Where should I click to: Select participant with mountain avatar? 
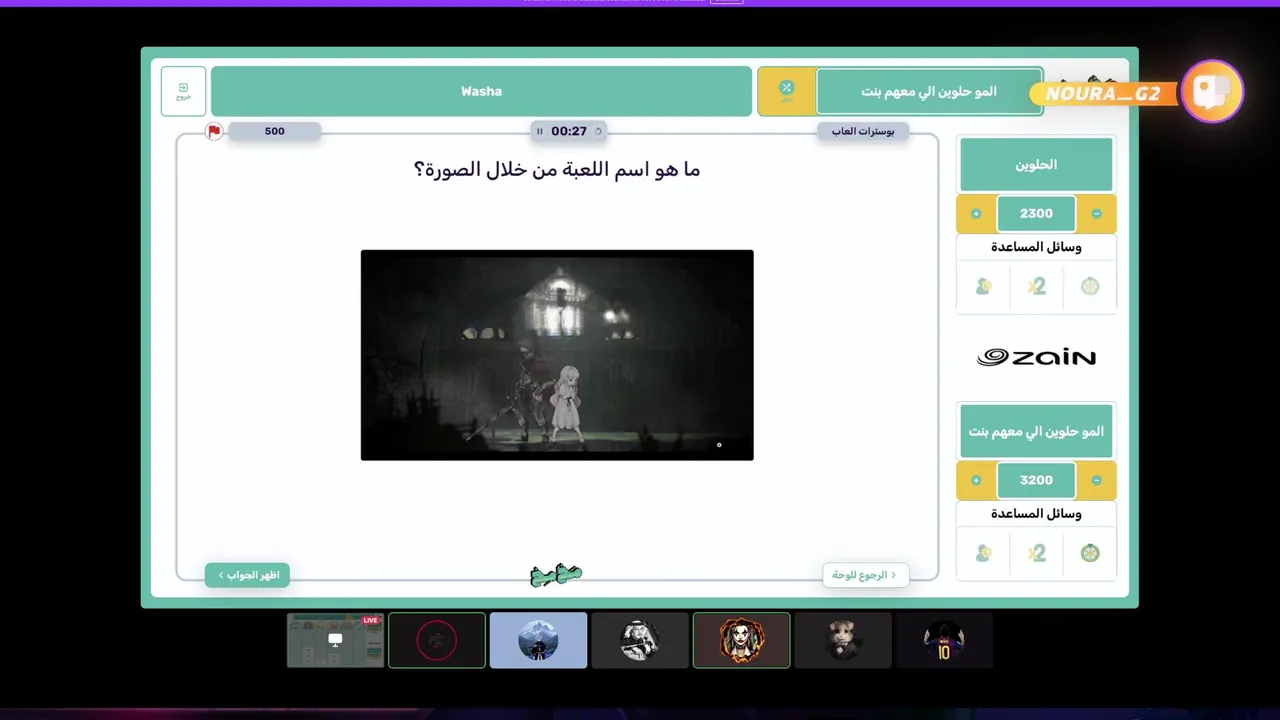(x=538, y=640)
